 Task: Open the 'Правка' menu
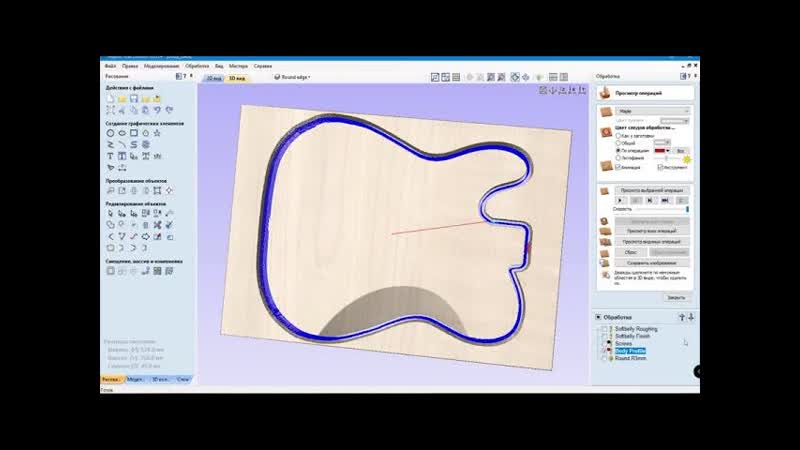coord(130,66)
